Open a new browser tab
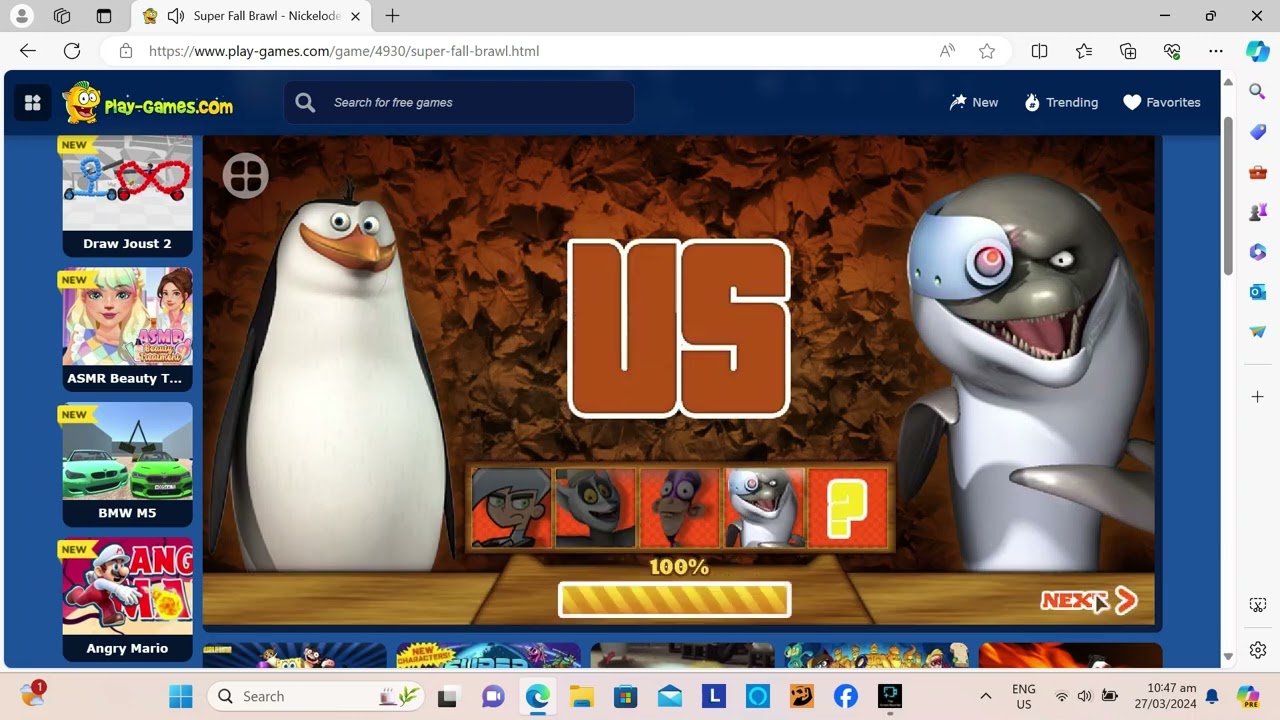The image size is (1280, 720). click(x=393, y=16)
